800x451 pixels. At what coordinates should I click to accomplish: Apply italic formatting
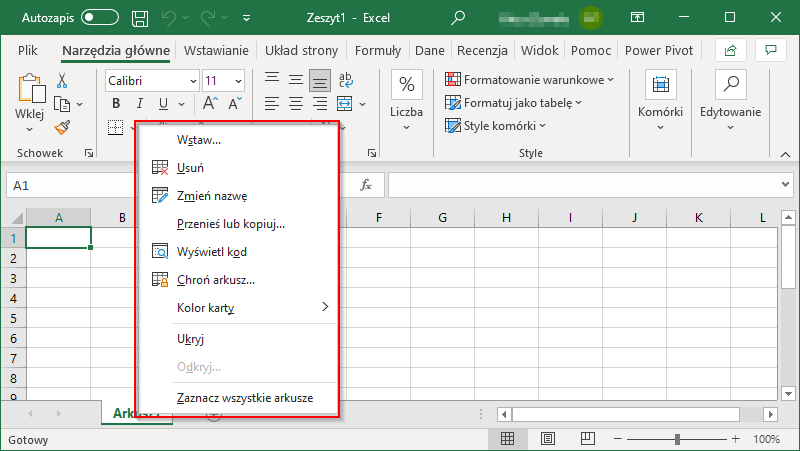pos(139,104)
